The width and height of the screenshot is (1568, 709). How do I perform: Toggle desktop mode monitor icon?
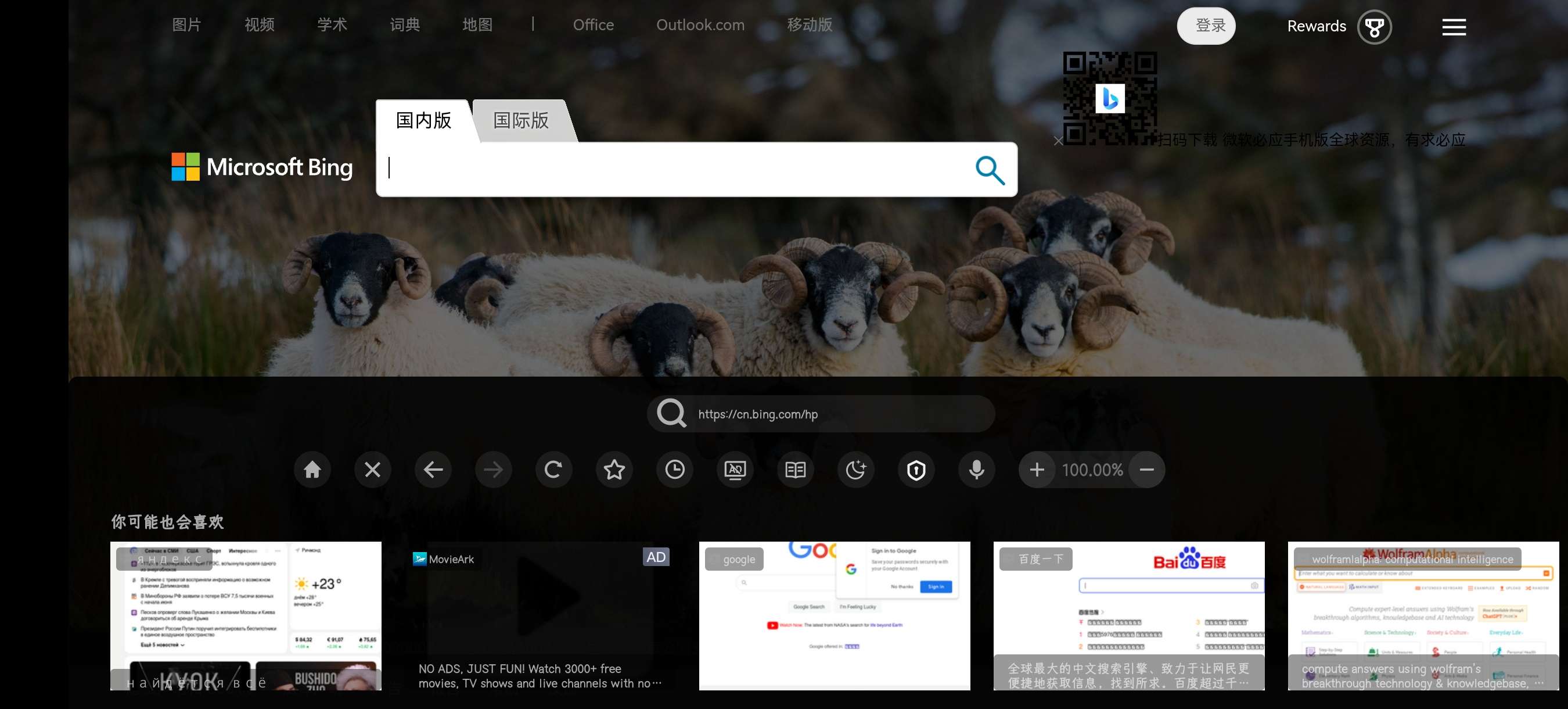(x=735, y=470)
